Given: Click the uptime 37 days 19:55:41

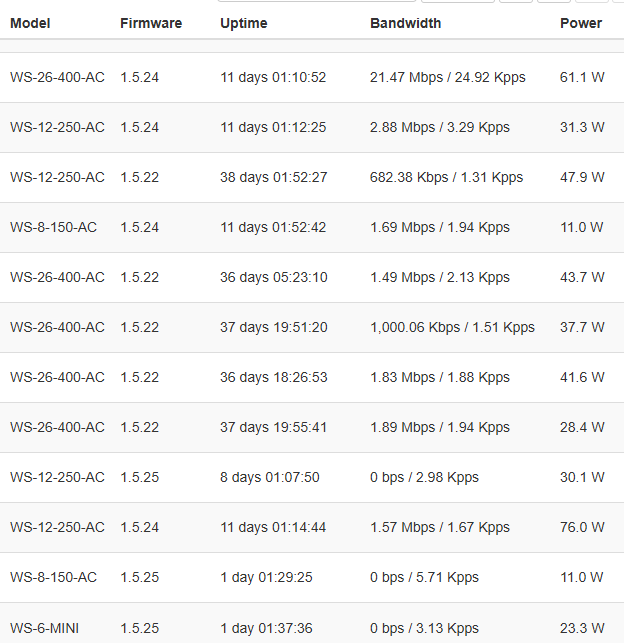Looking at the screenshot, I should (x=273, y=427).
